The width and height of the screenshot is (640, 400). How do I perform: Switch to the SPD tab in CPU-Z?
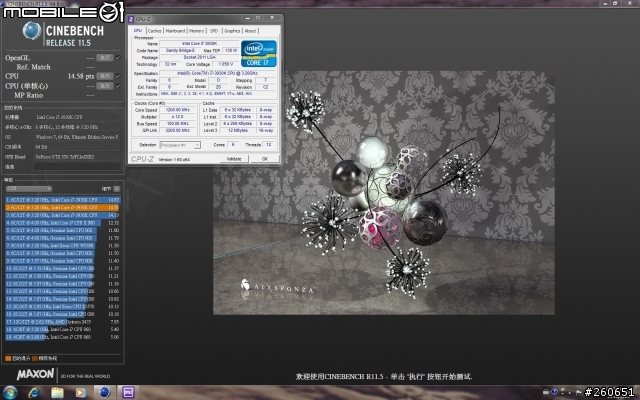[x=214, y=31]
